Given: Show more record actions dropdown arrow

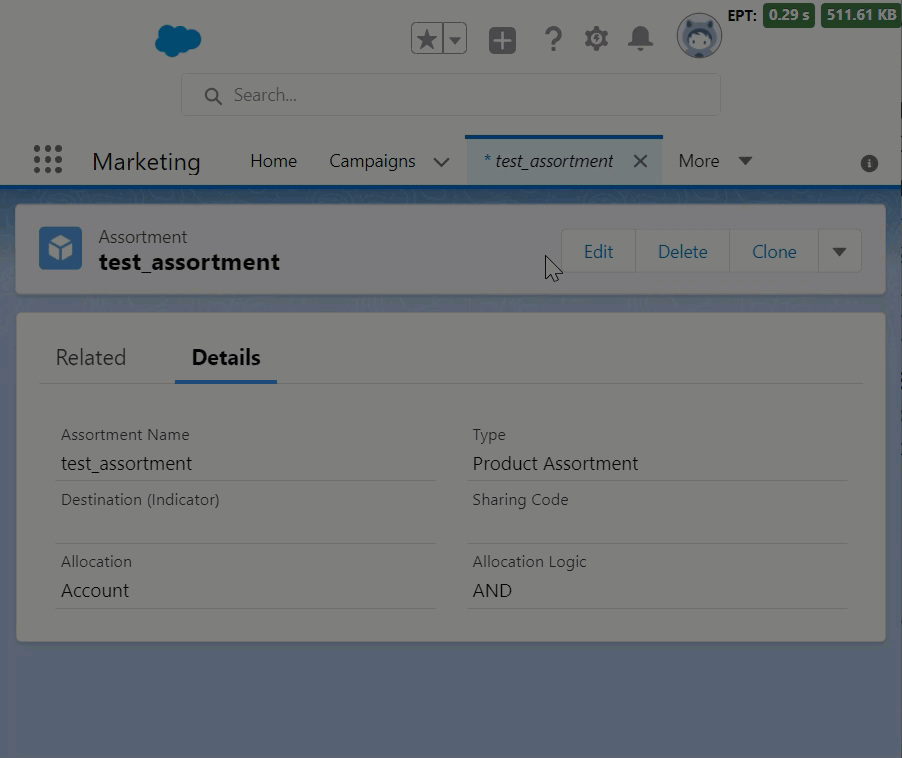Looking at the screenshot, I should click(839, 251).
